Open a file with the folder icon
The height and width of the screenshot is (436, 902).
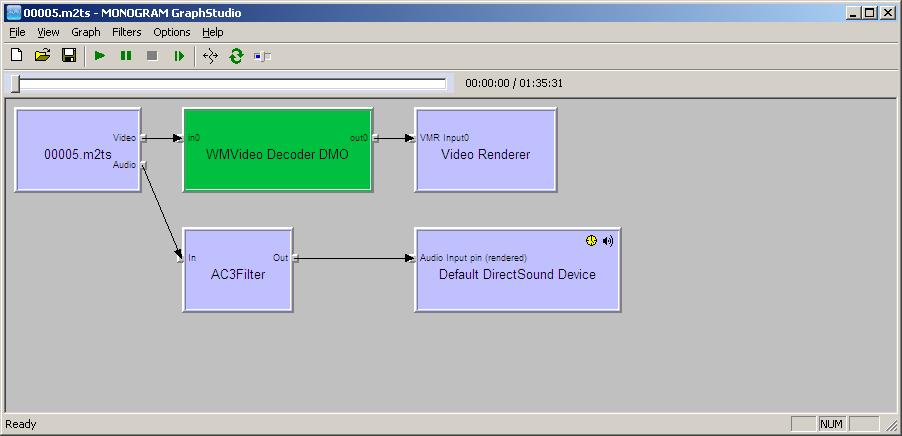(43, 56)
